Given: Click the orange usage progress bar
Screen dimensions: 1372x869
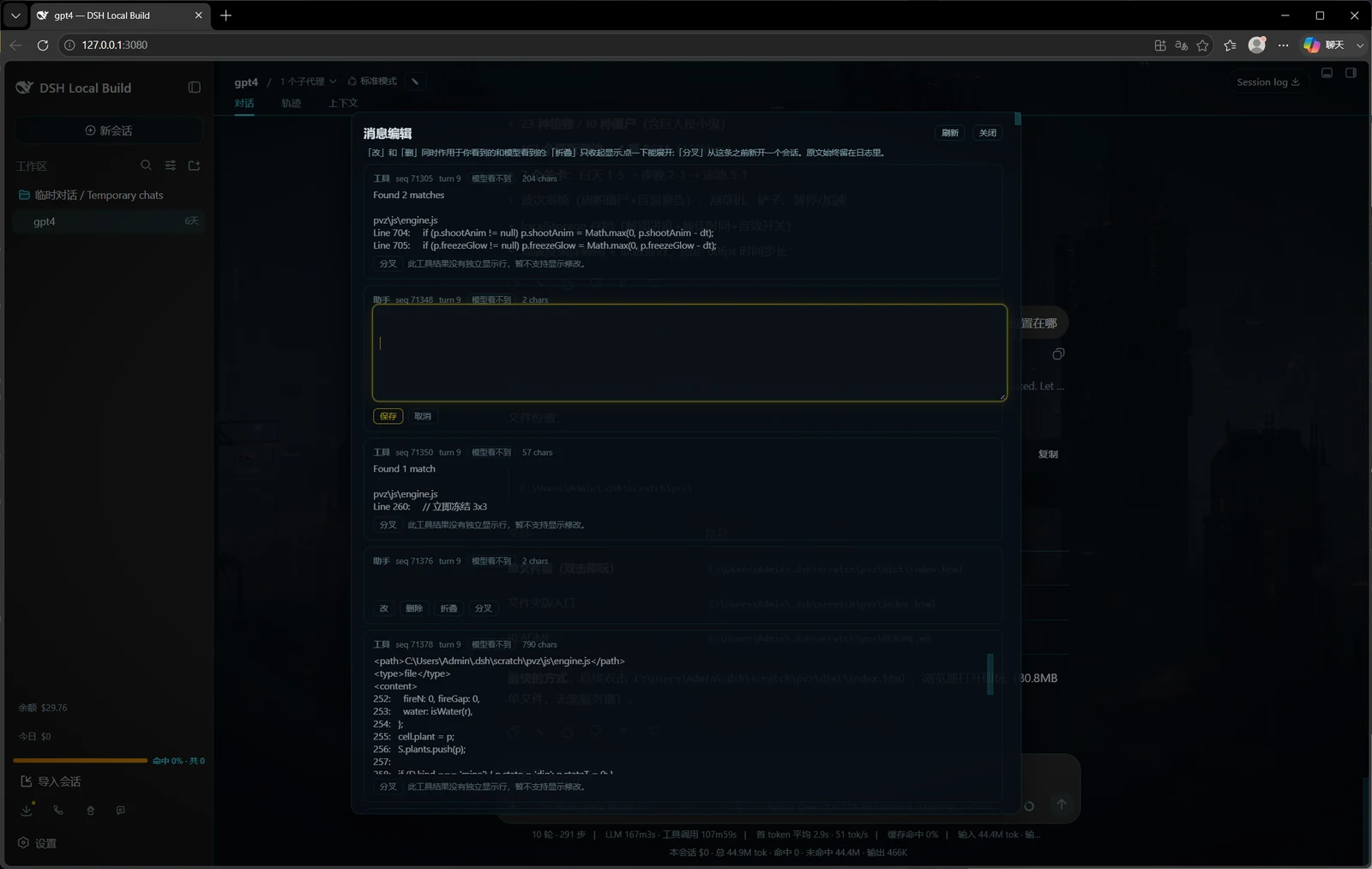Looking at the screenshot, I should coord(80,760).
